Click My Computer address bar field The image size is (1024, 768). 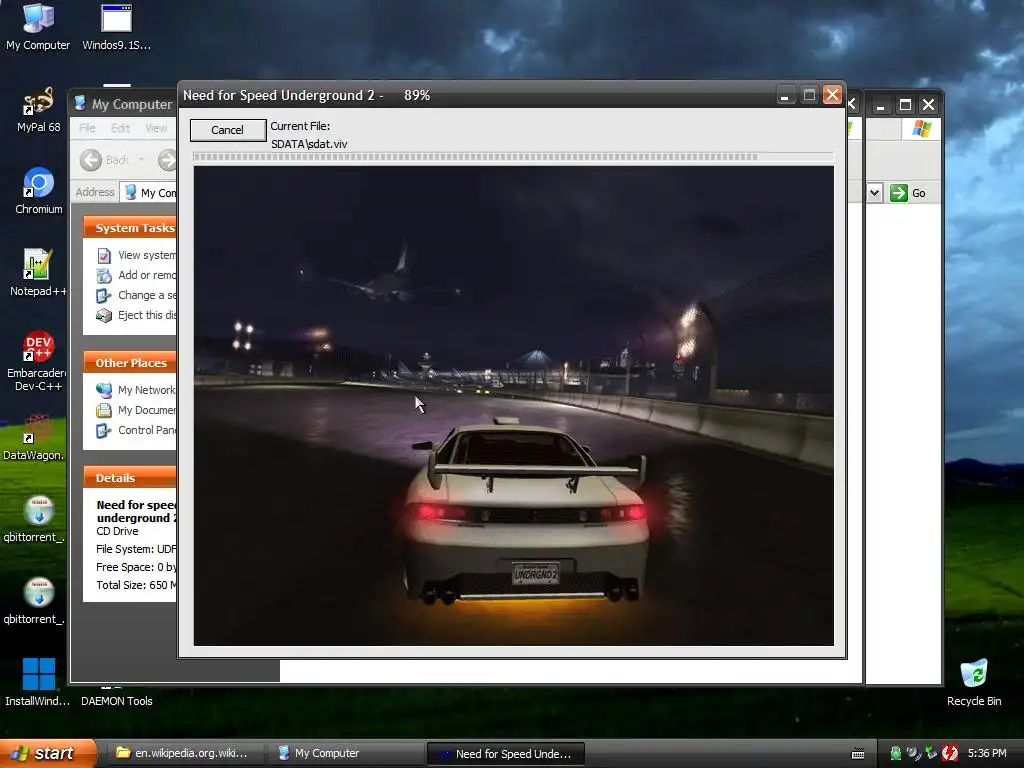coord(149,193)
